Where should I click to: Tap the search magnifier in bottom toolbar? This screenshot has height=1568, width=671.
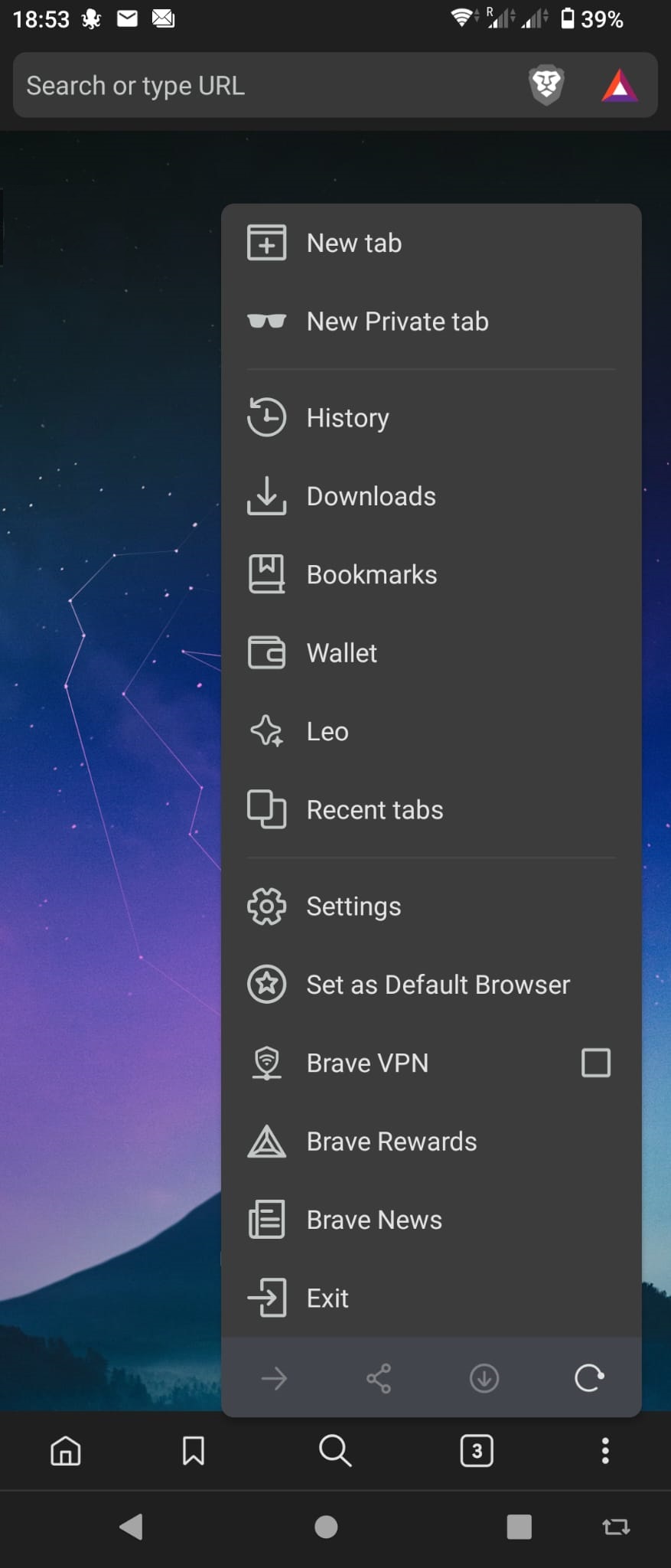click(335, 1450)
